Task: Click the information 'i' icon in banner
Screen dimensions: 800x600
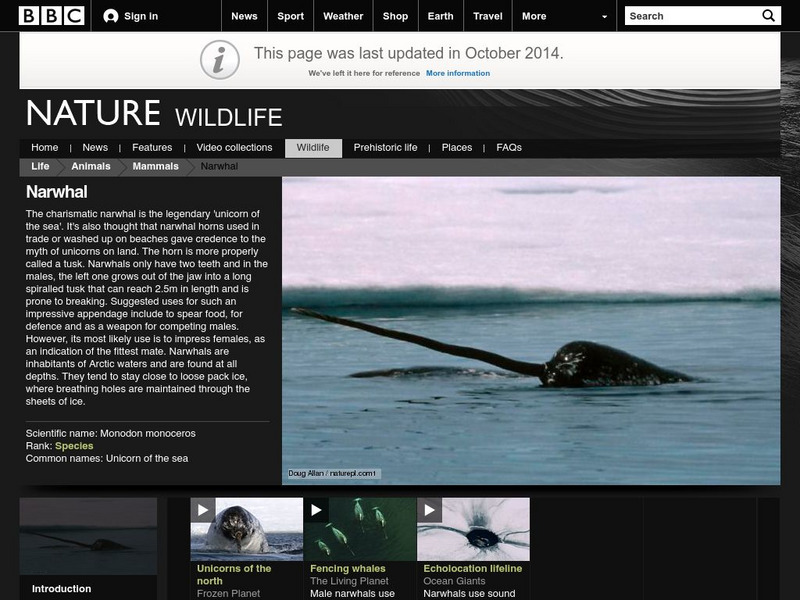Action: pyautogui.click(x=220, y=60)
